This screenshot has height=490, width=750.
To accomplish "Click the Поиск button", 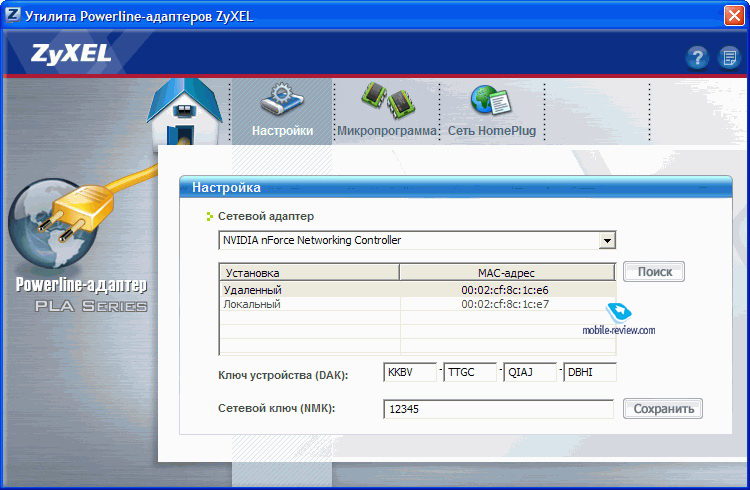I will pyautogui.click(x=654, y=272).
